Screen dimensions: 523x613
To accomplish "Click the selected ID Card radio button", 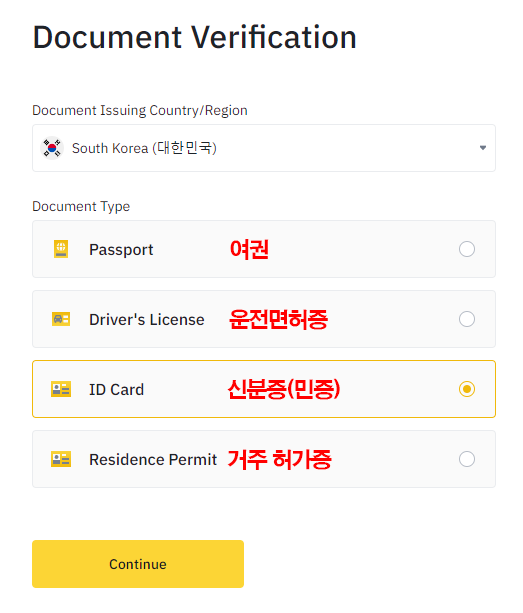I will point(467,389).
